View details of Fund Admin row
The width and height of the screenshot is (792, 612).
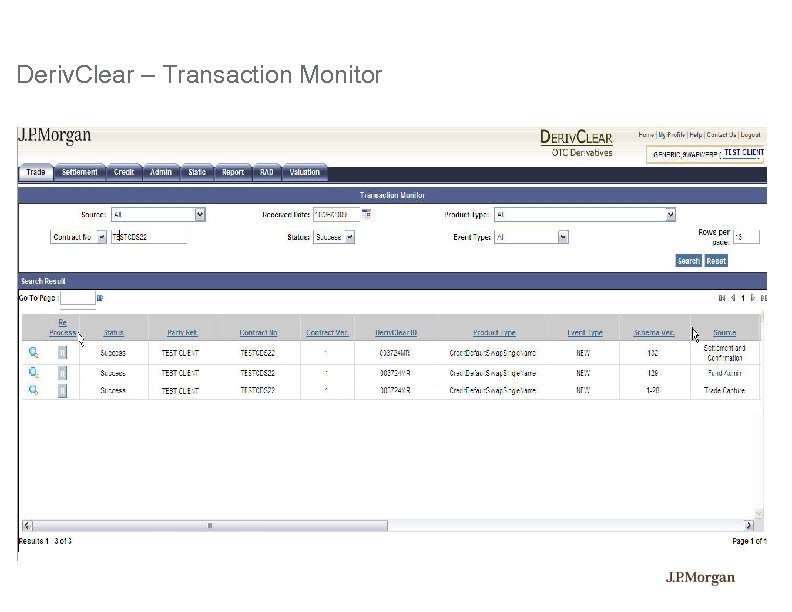pos(33,373)
